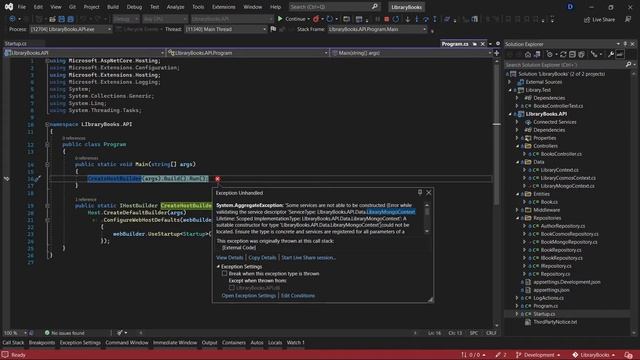
Task: Open the Analyze menu
Action: pyautogui.click(x=176, y=7)
